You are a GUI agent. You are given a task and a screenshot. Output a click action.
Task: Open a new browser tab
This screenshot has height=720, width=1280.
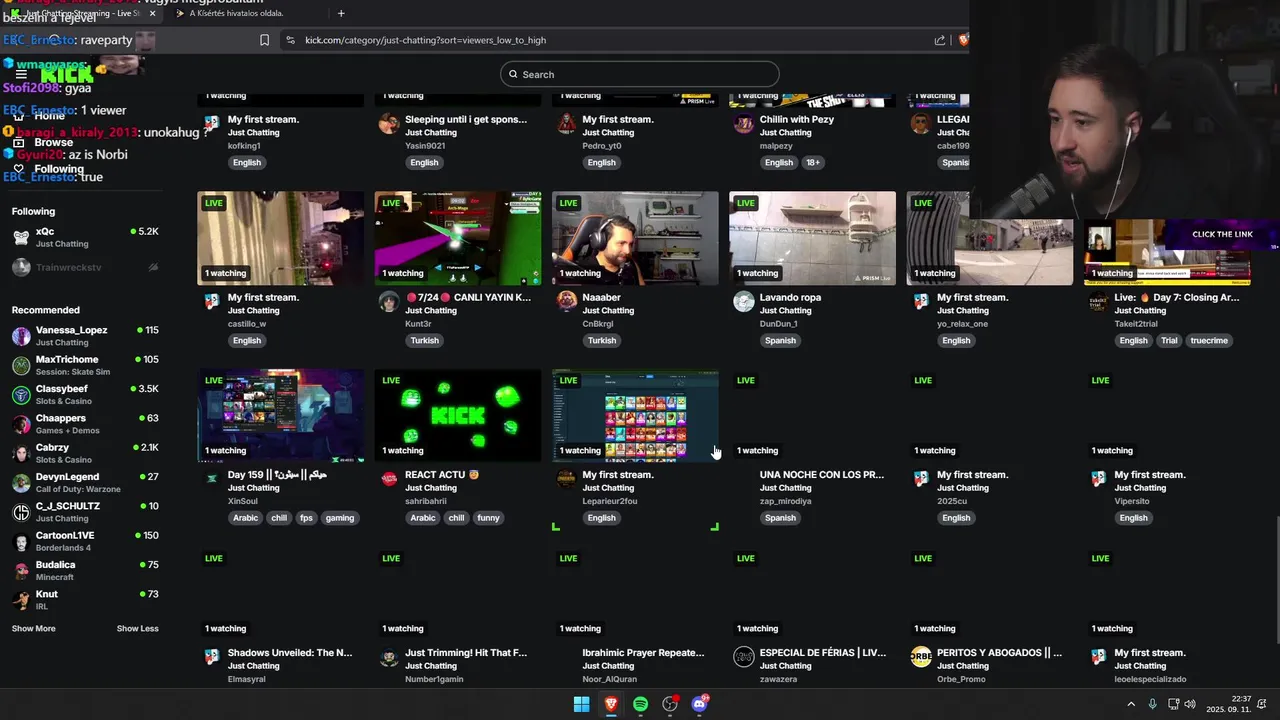(341, 13)
